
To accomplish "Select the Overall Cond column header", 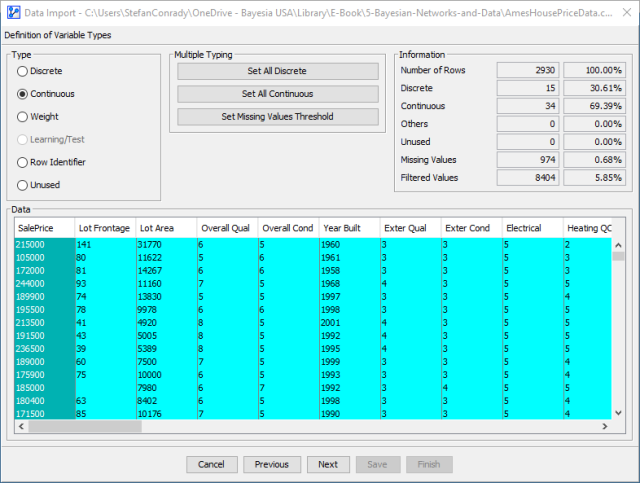I will point(289,228).
